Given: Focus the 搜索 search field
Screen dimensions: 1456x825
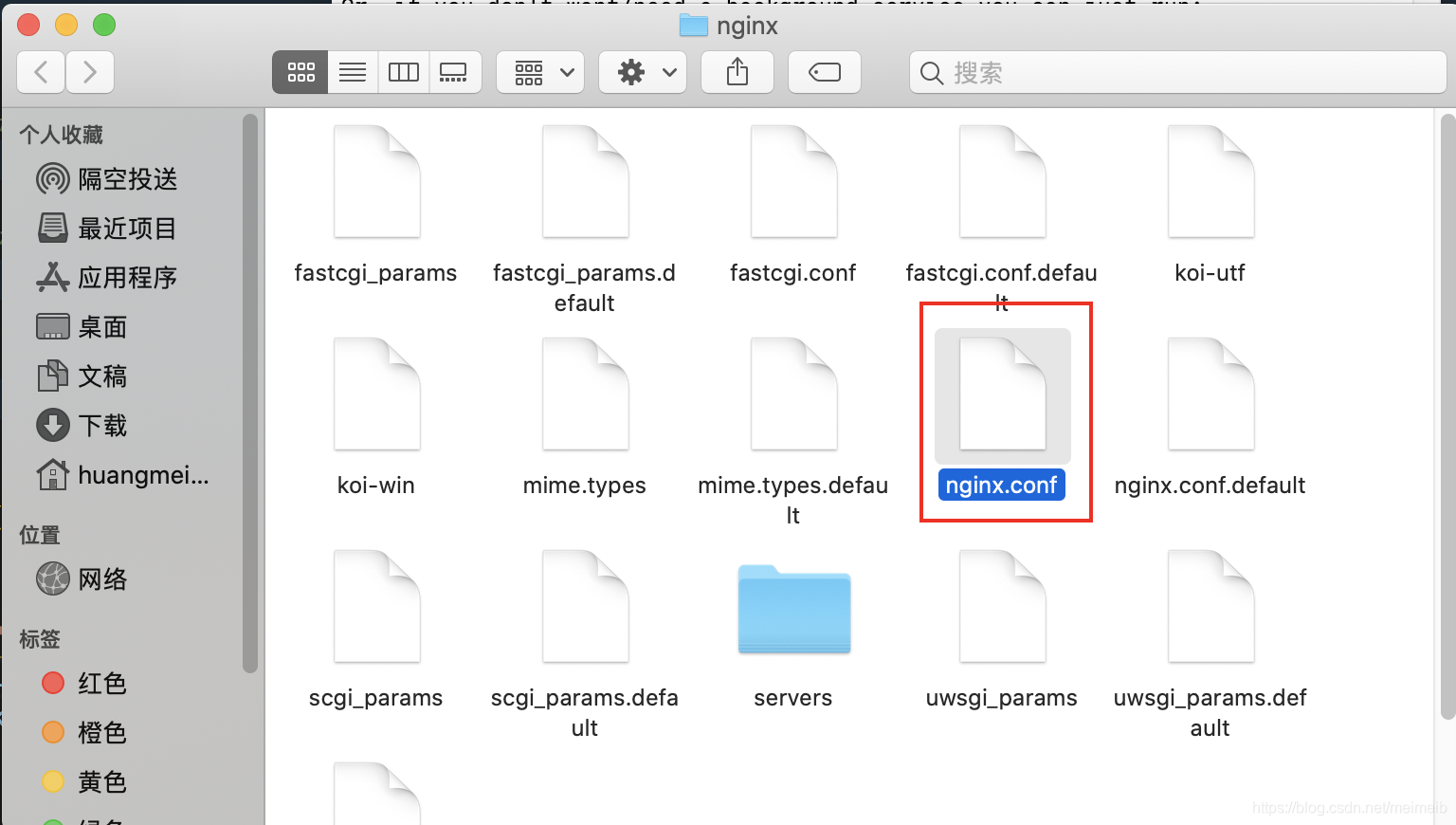Looking at the screenshot, I should (x=1178, y=72).
